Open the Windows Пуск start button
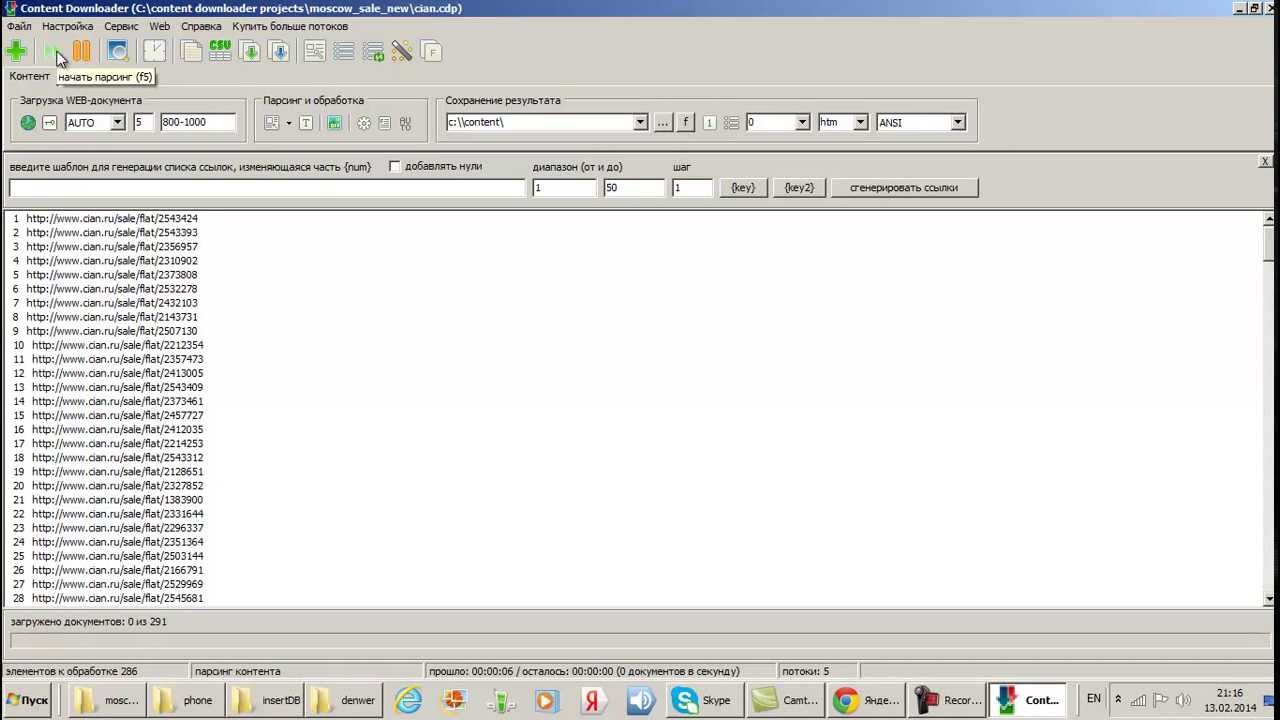1280x720 pixels. click(x=28, y=700)
